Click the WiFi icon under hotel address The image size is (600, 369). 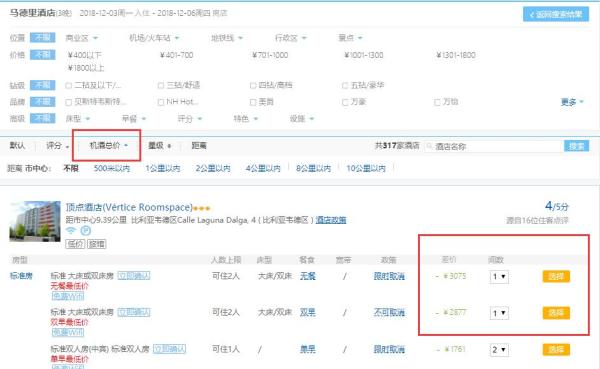click(x=71, y=231)
